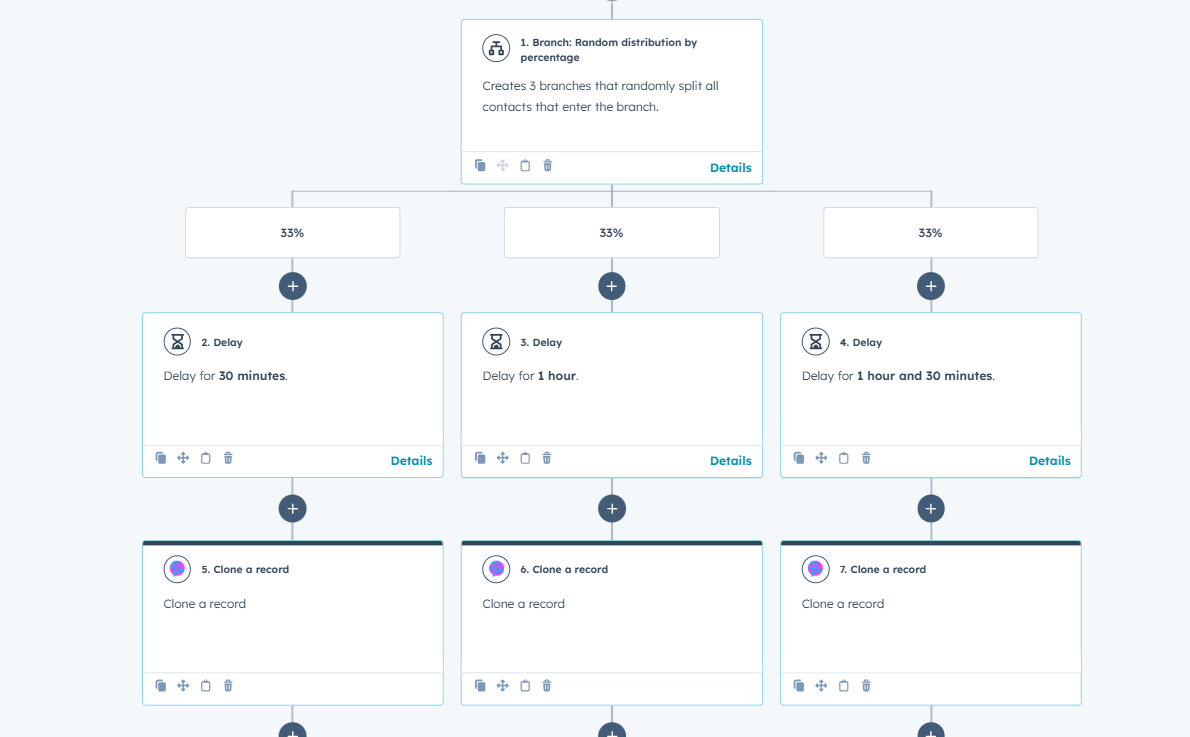This screenshot has width=1190, height=737.
Task: Add an action above the 4. Delay card
Action: click(930, 286)
